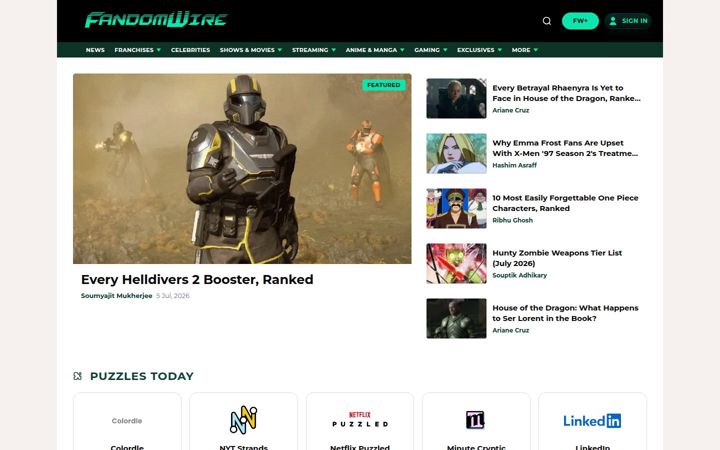This screenshot has height=450, width=720.
Task: Expand the More dropdown arrow
Action: (x=535, y=50)
